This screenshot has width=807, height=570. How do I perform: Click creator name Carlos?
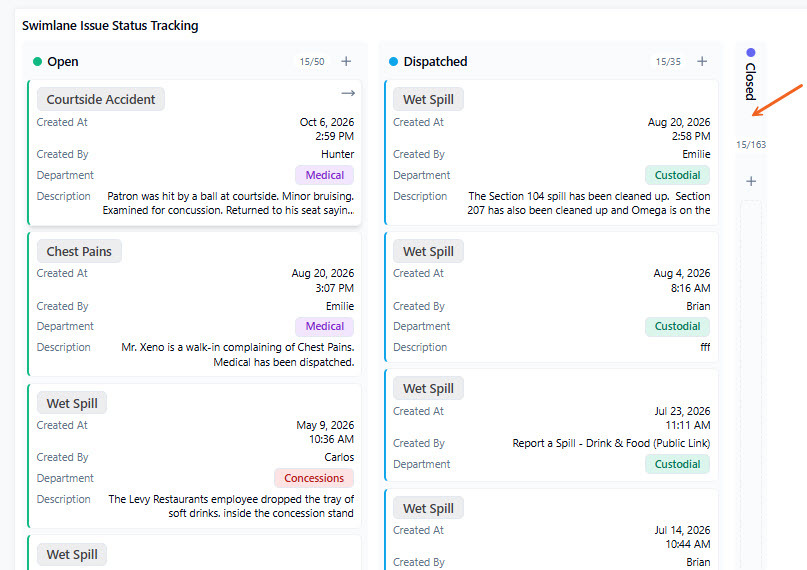[339, 457]
